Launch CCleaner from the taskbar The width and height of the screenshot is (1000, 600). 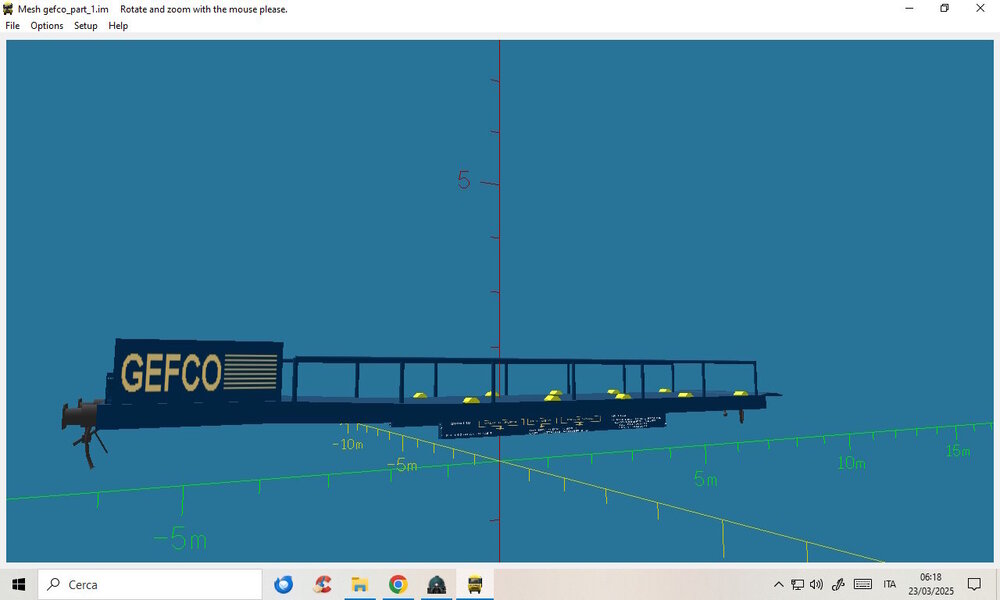[322, 584]
